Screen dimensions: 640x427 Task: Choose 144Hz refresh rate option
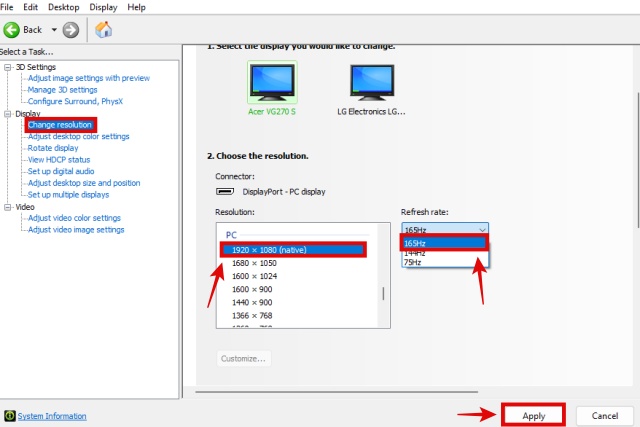pos(415,253)
